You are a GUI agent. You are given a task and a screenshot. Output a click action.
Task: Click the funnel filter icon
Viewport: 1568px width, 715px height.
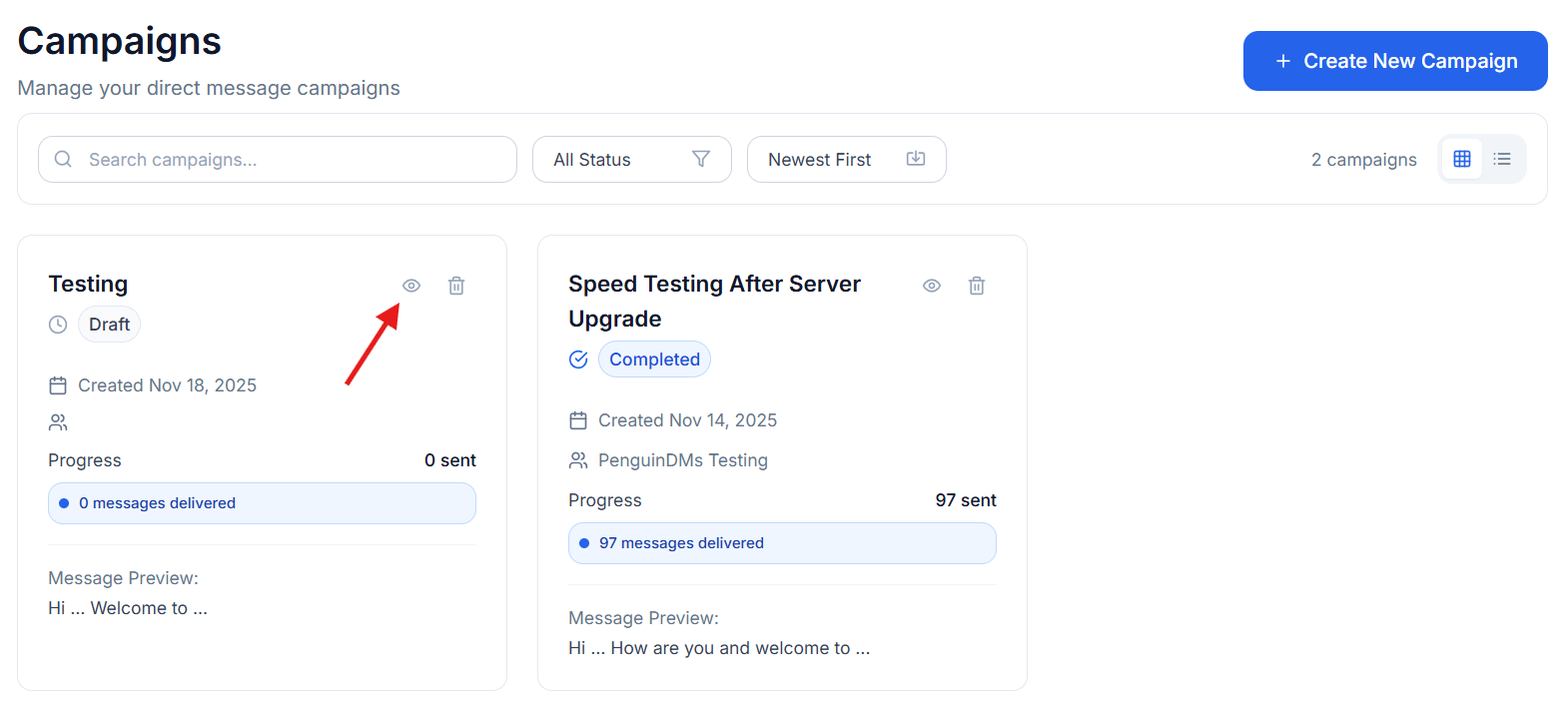pos(701,160)
